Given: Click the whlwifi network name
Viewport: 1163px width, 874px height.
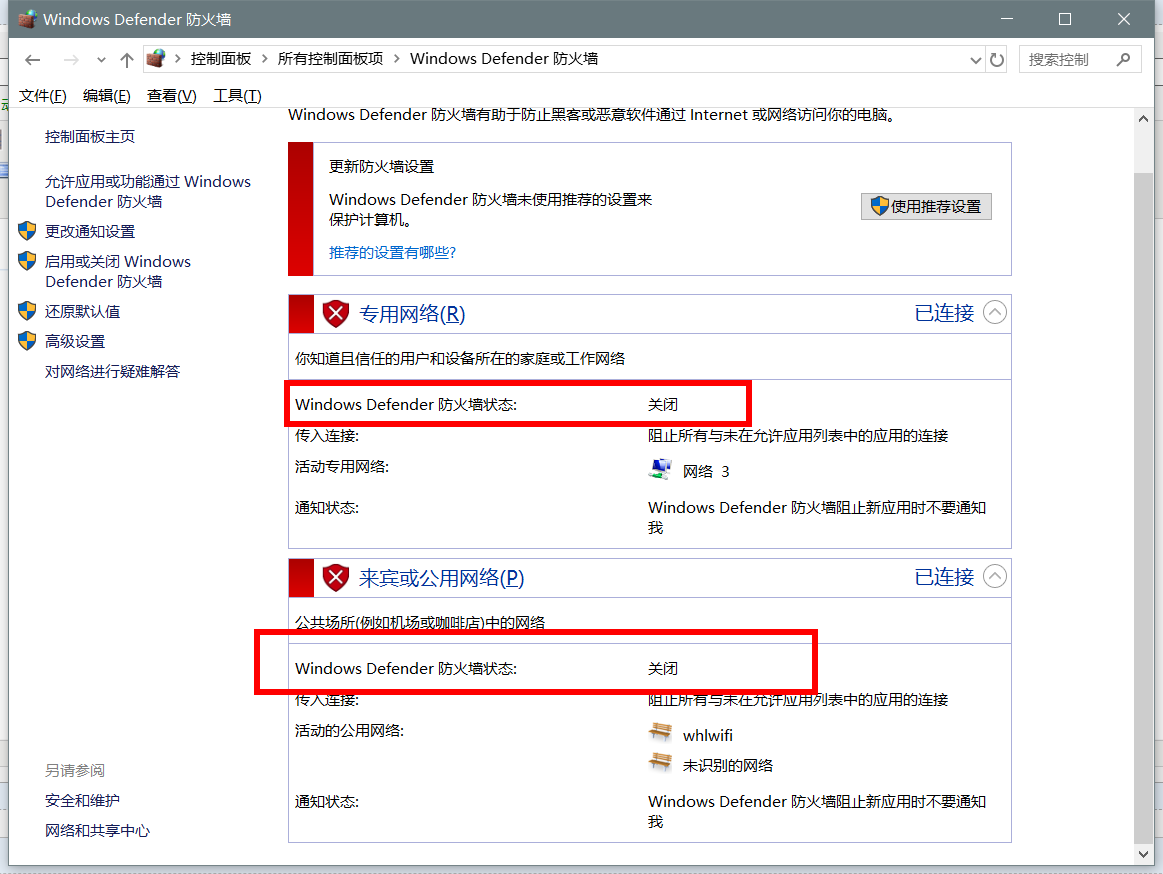Looking at the screenshot, I should (x=708, y=735).
